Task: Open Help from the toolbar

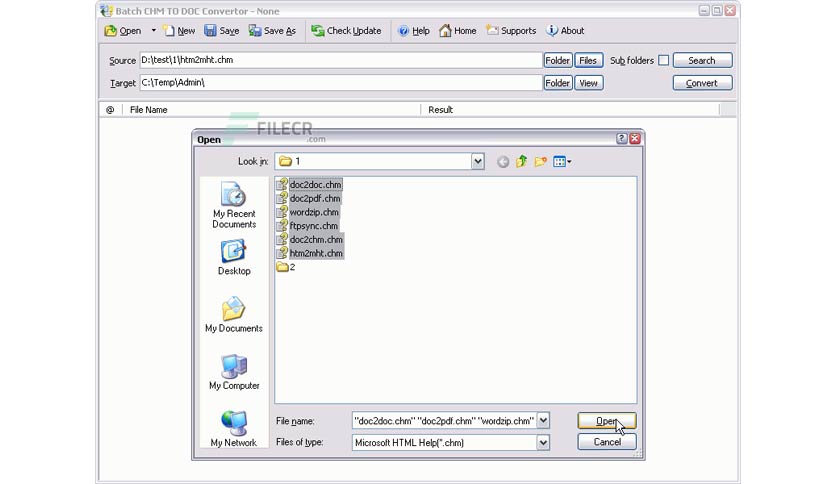Action: click(x=414, y=31)
